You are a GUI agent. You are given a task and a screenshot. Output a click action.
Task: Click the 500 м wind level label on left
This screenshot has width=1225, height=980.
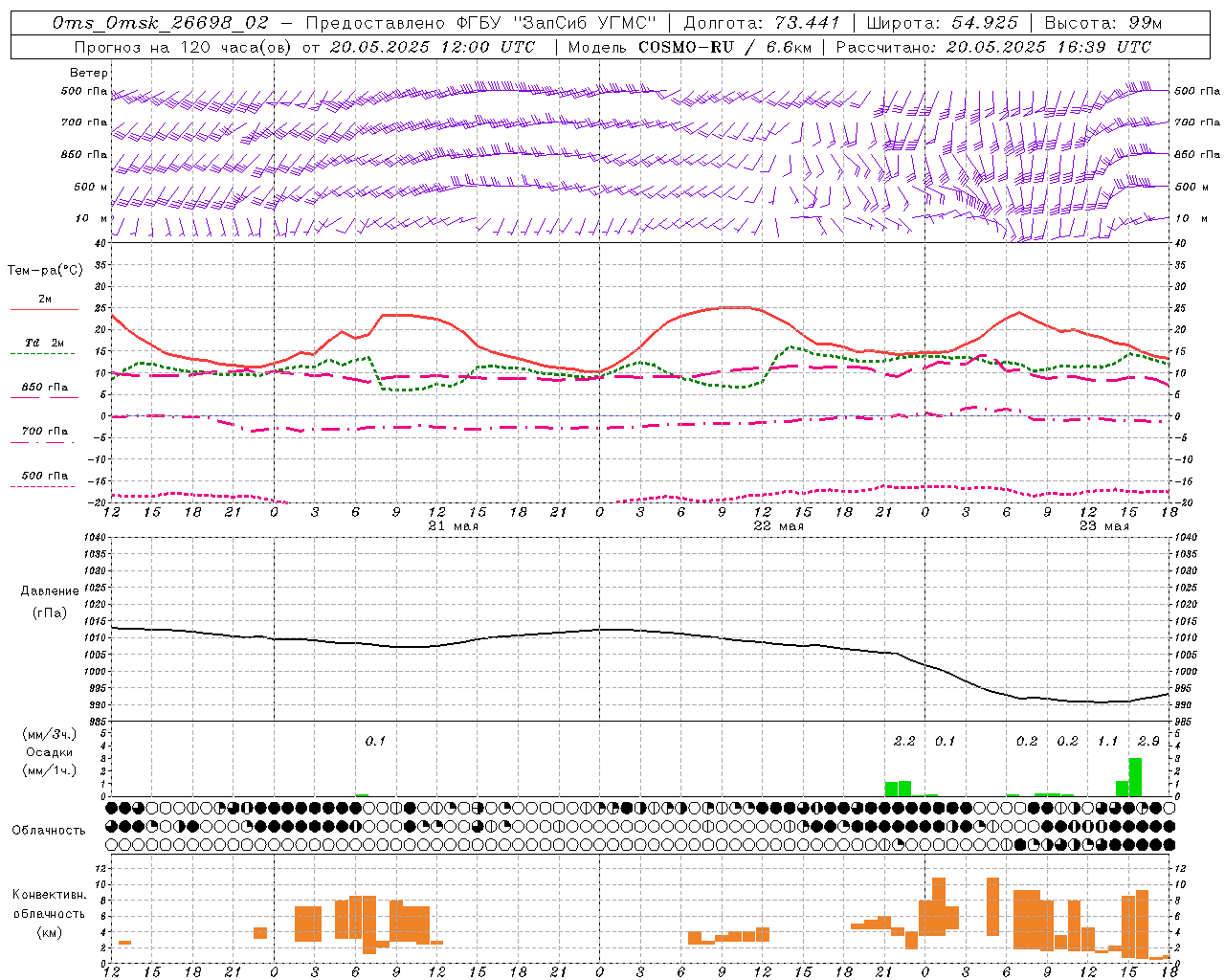click(92, 187)
